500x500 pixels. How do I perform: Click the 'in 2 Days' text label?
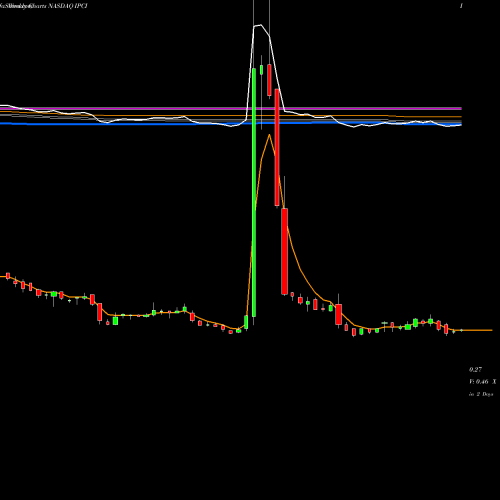coord(481,394)
